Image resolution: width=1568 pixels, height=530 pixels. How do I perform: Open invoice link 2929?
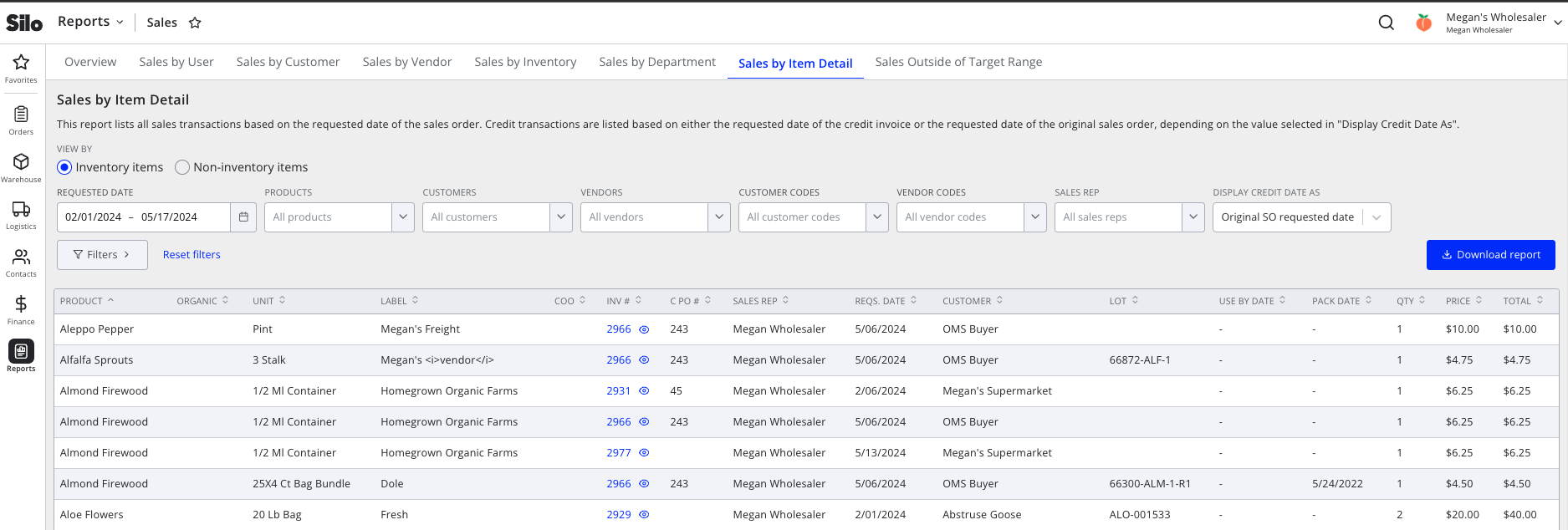pyautogui.click(x=618, y=515)
